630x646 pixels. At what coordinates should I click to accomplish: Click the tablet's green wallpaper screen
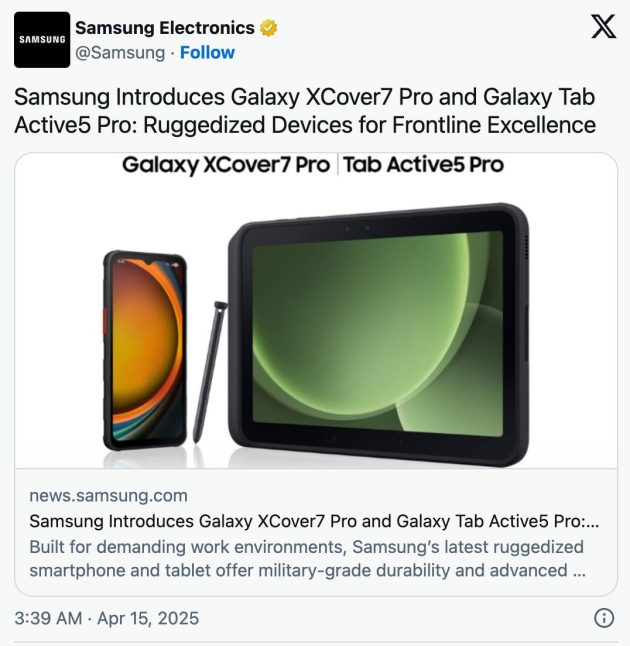coord(377,333)
